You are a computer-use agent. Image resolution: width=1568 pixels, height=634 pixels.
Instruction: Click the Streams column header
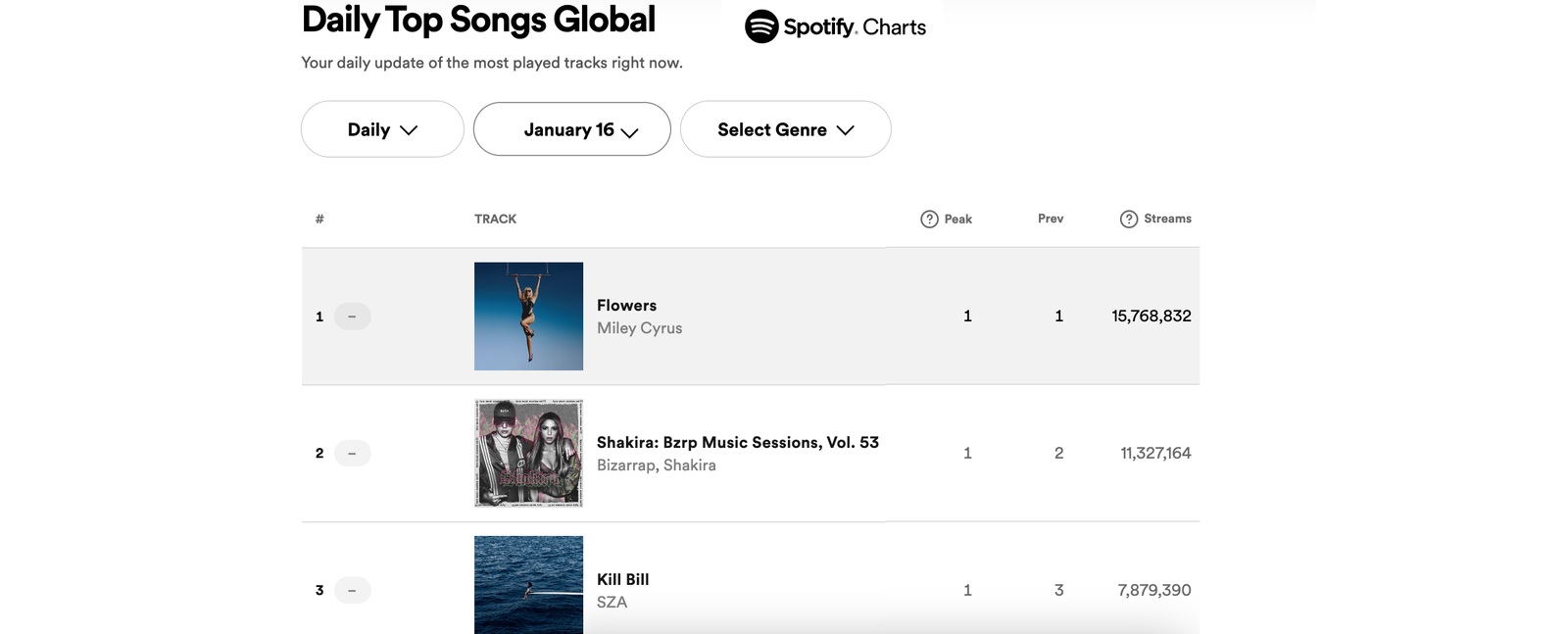pyautogui.click(x=1168, y=219)
